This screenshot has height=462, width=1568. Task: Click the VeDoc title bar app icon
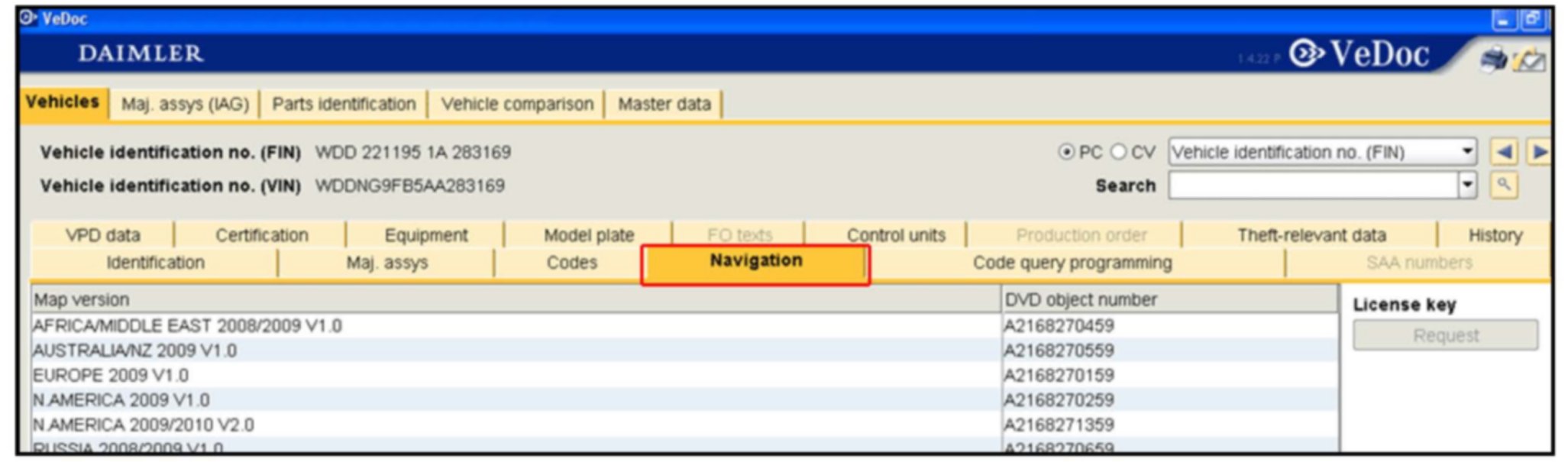(28, 18)
